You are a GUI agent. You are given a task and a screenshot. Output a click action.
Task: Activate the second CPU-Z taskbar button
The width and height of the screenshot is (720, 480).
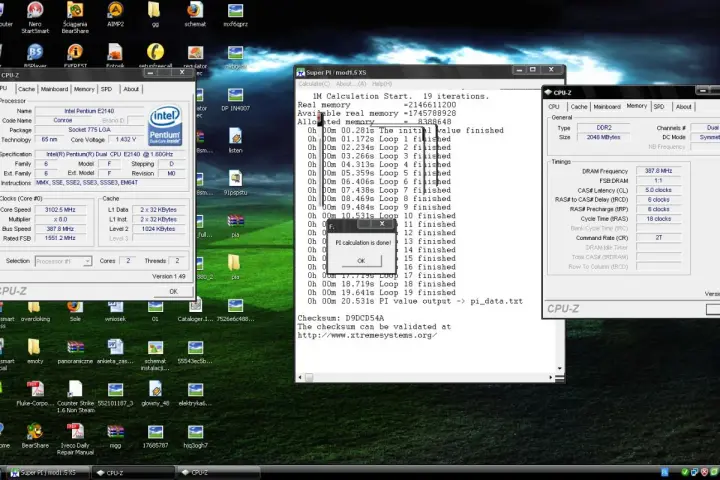click(218, 473)
